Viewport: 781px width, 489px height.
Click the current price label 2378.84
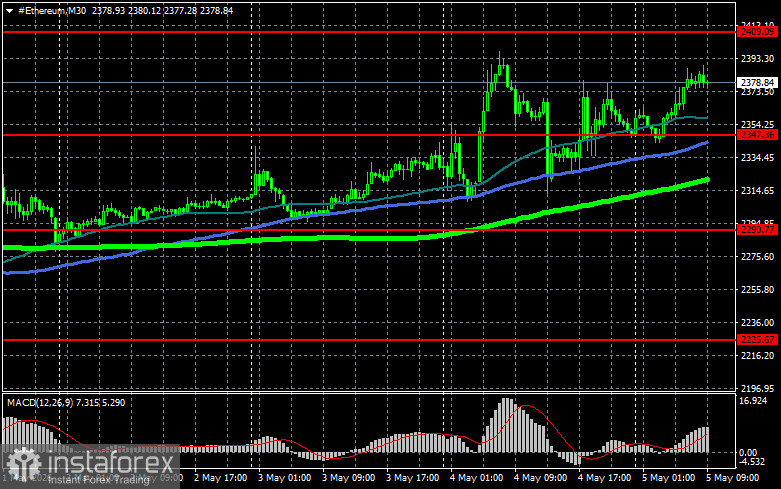click(757, 83)
